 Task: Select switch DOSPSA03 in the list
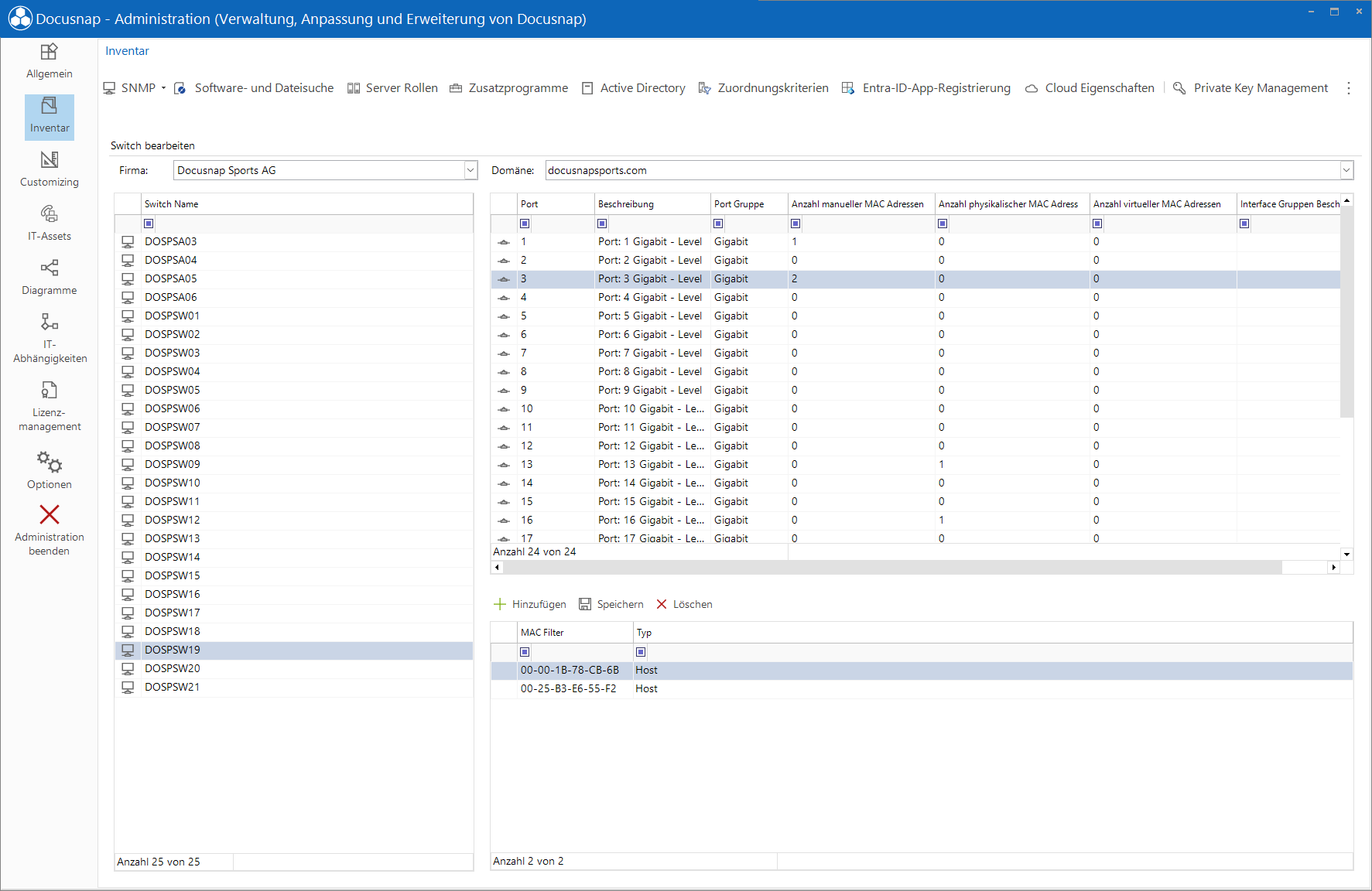tap(294, 241)
